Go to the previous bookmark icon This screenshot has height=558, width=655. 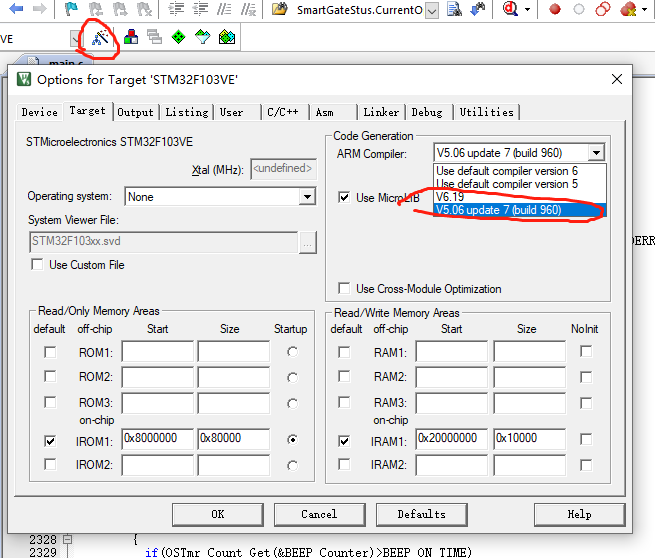pyautogui.click(x=96, y=9)
